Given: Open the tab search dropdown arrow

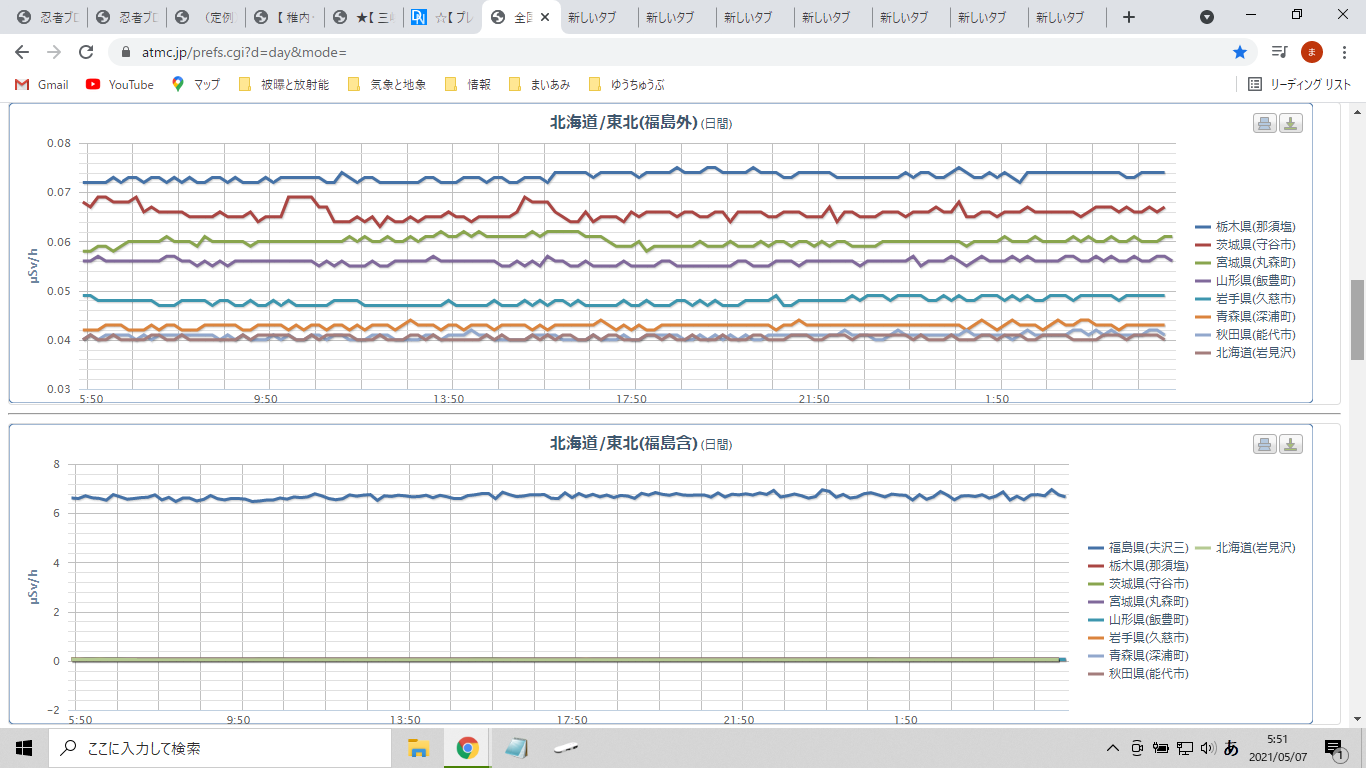Looking at the screenshot, I should point(1207,17).
